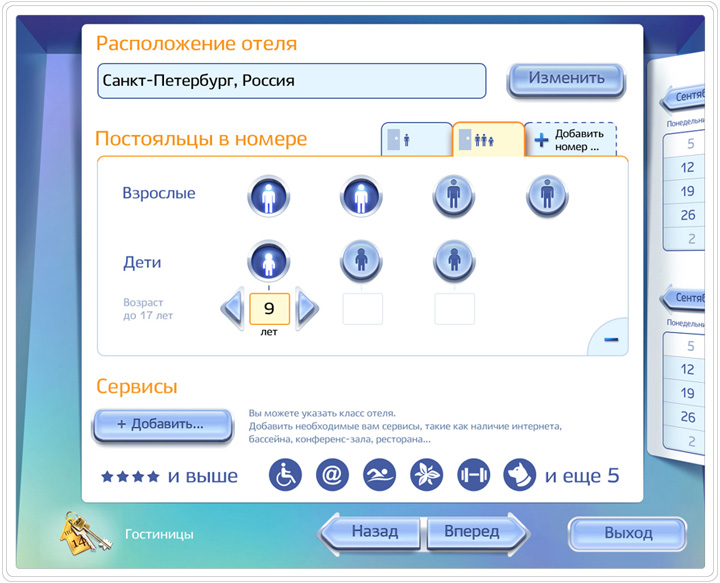Increase child age with right arrow
Screen dimensions: 720x583
tap(307, 309)
